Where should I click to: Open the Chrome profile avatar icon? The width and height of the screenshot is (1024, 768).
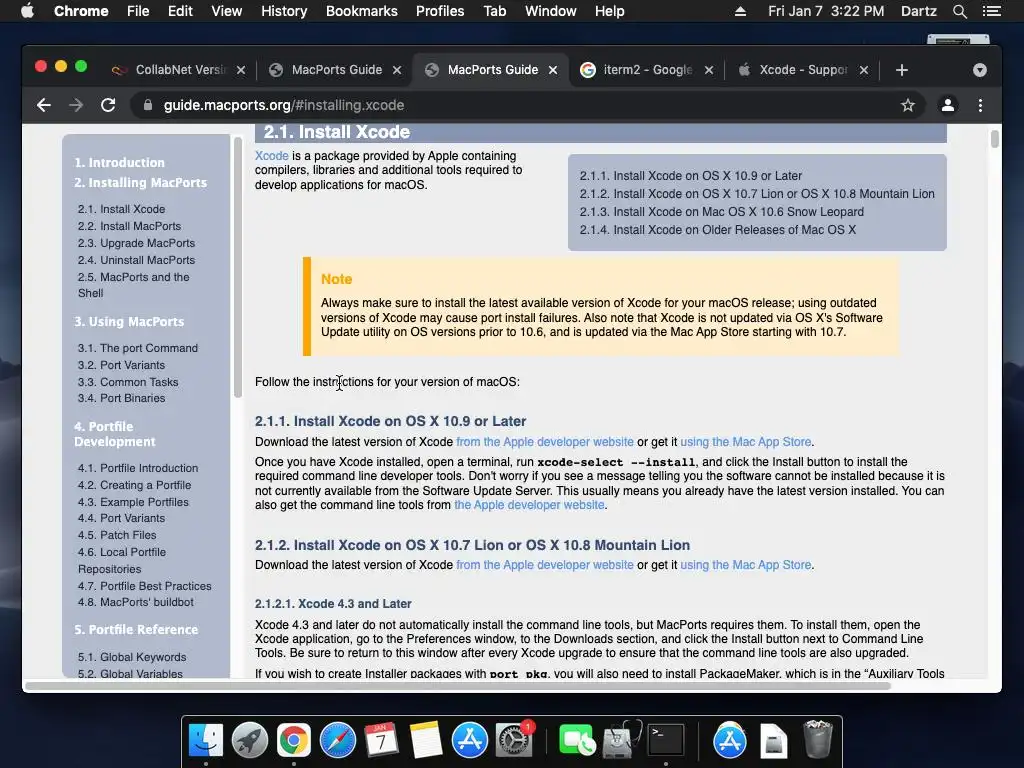[x=948, y=105]
